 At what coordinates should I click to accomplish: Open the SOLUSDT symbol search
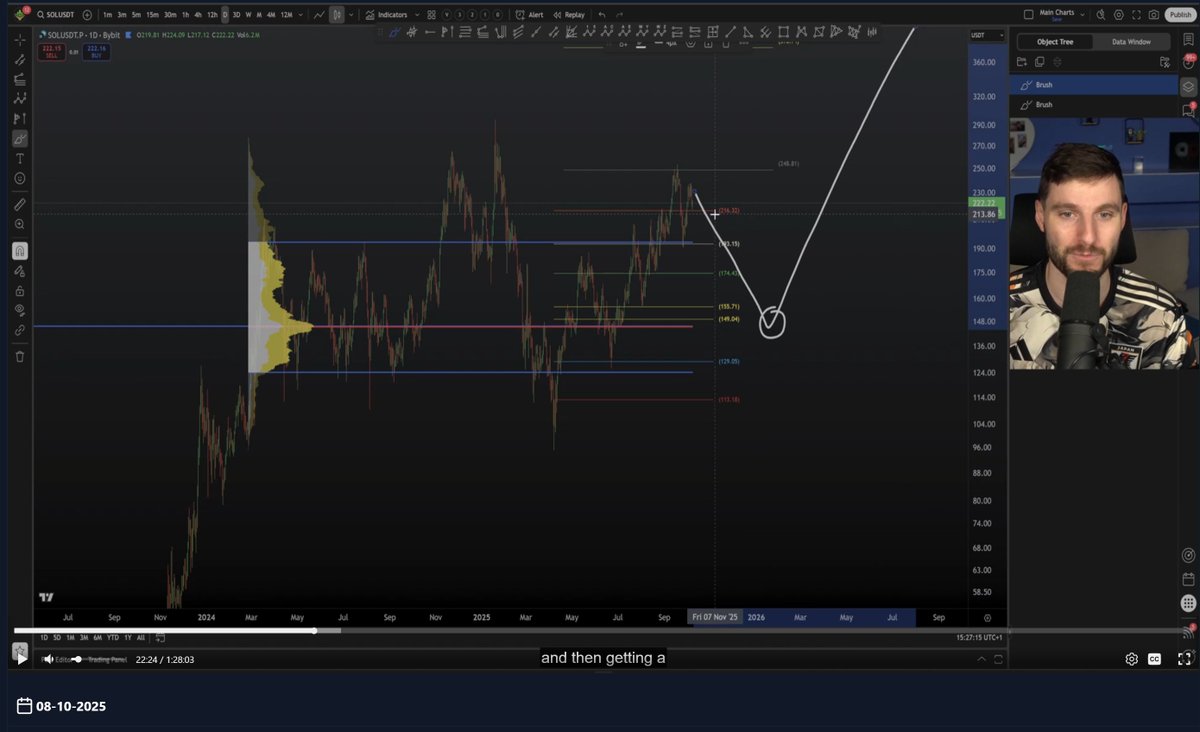(x=56, y=15)
